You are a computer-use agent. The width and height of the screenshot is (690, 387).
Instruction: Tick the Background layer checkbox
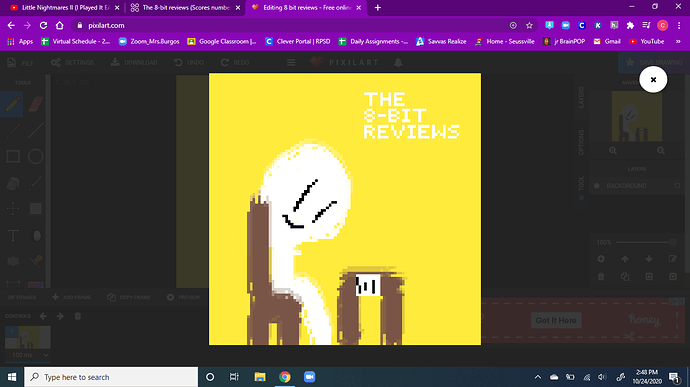click(678, 186)
